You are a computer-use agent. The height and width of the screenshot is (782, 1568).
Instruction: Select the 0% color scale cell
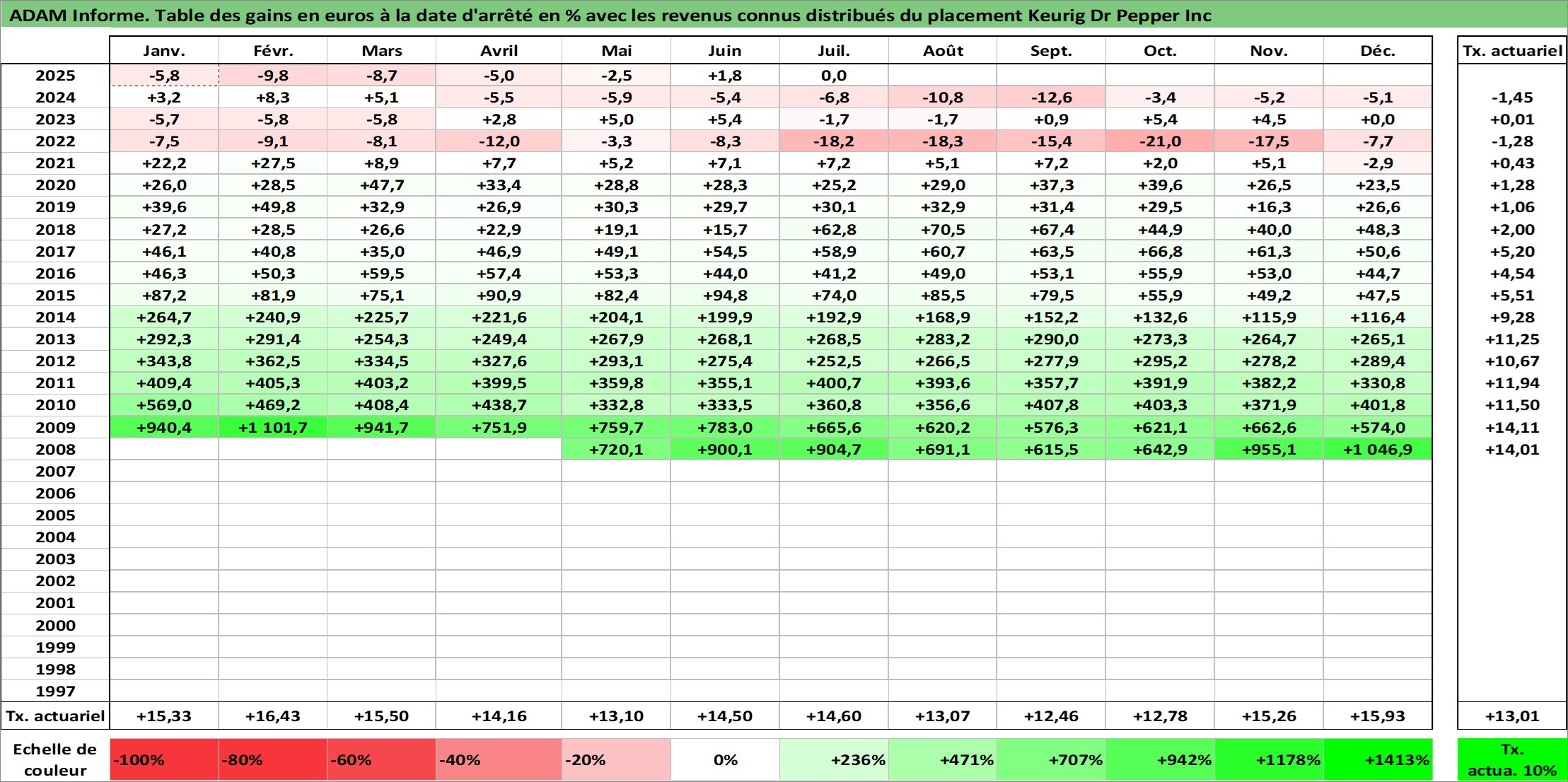725,760
